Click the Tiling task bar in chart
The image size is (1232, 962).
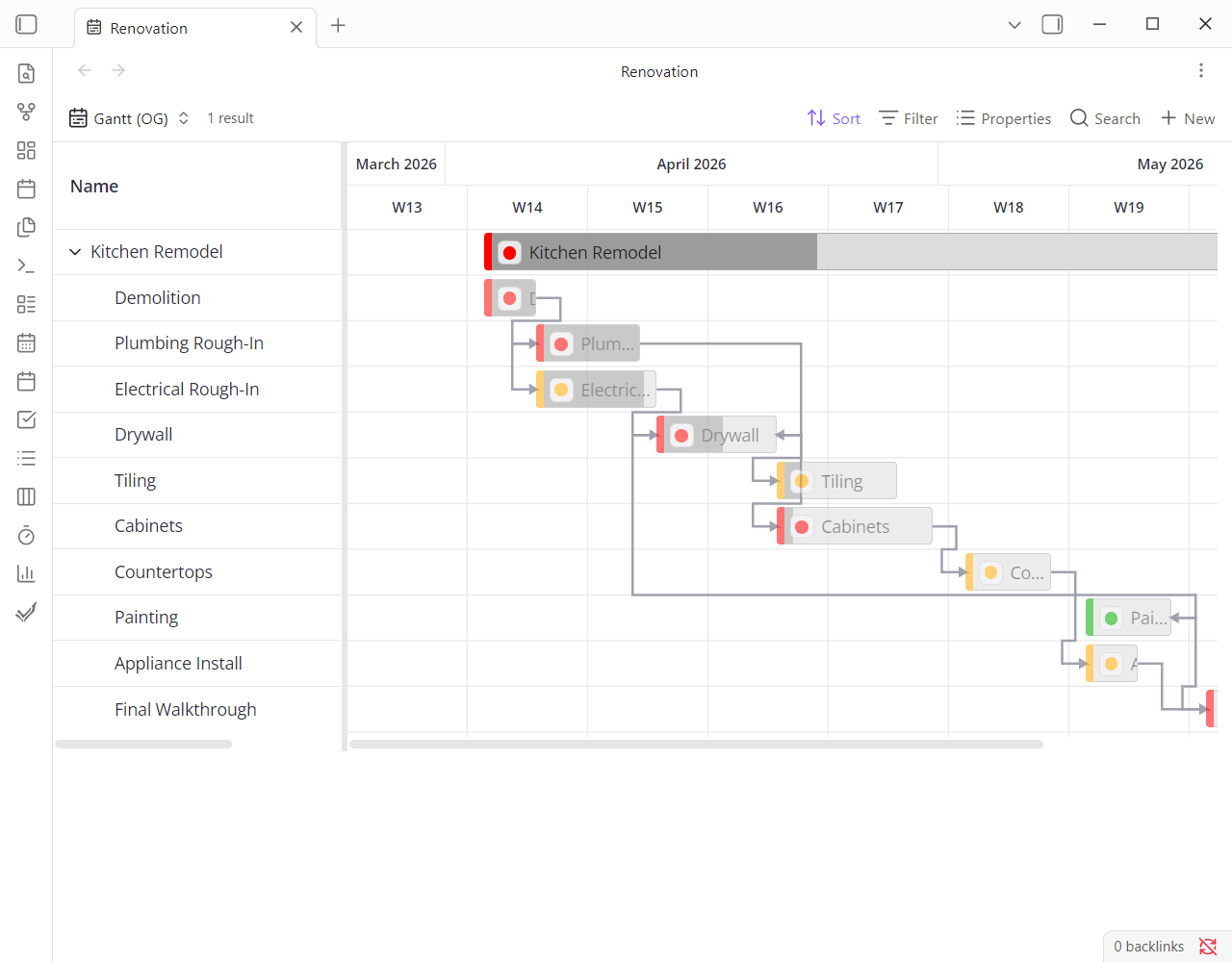tap(836, 481)
